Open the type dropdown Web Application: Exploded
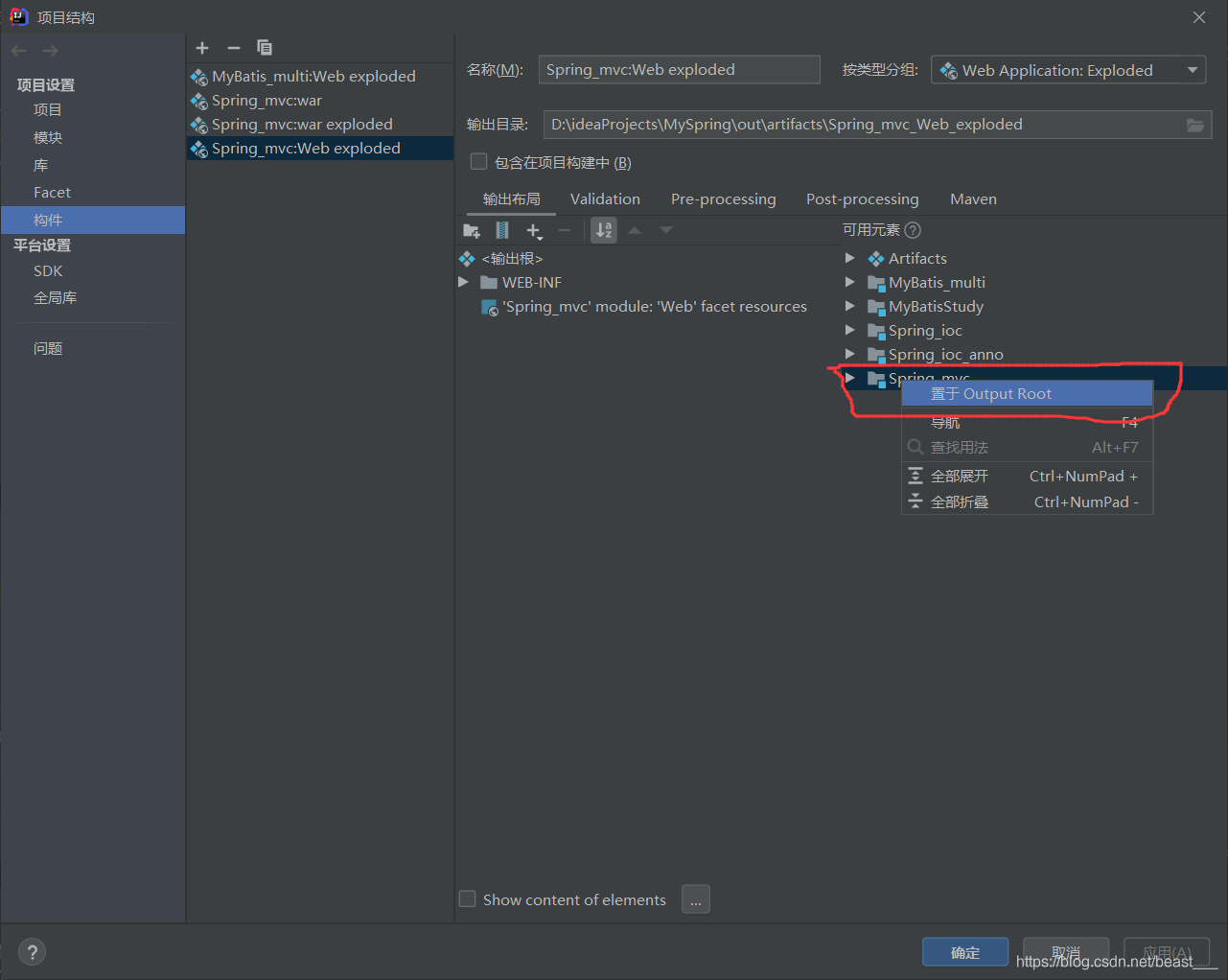This screenshot has width=1228, height=980. click(x=1068, y=70)
